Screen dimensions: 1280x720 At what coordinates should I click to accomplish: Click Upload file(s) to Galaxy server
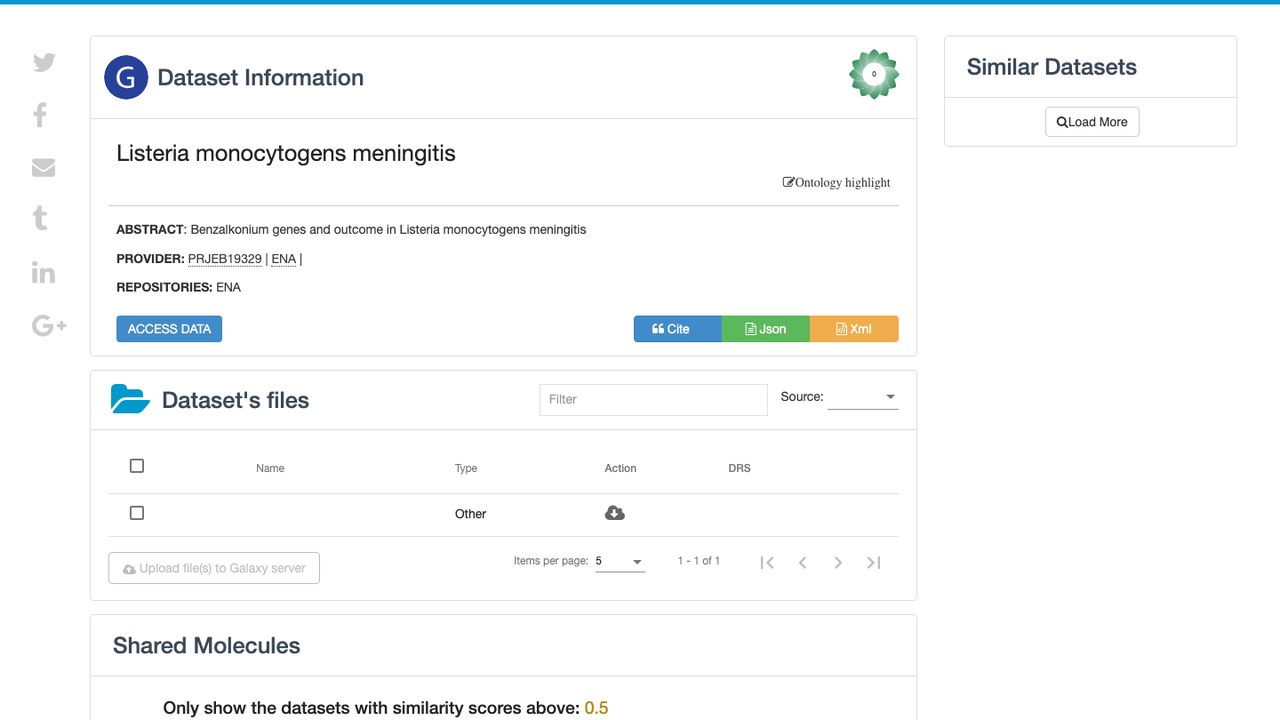click(214, 568)
